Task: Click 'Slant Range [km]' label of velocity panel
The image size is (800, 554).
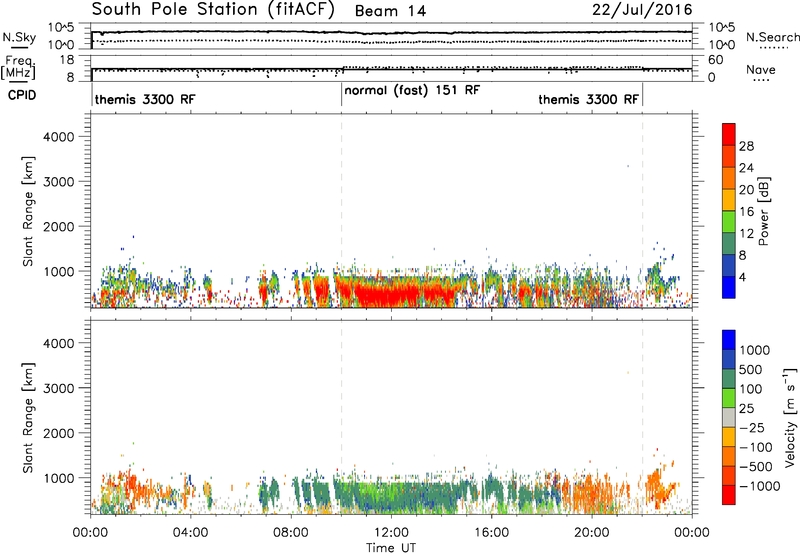Action: click(28, 418)
